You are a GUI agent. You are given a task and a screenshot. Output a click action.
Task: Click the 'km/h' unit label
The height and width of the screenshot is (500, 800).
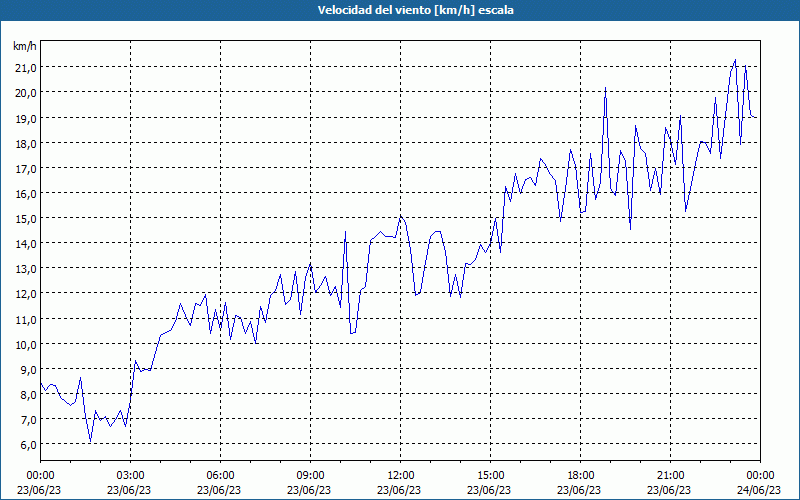click(x=24, y=47)
